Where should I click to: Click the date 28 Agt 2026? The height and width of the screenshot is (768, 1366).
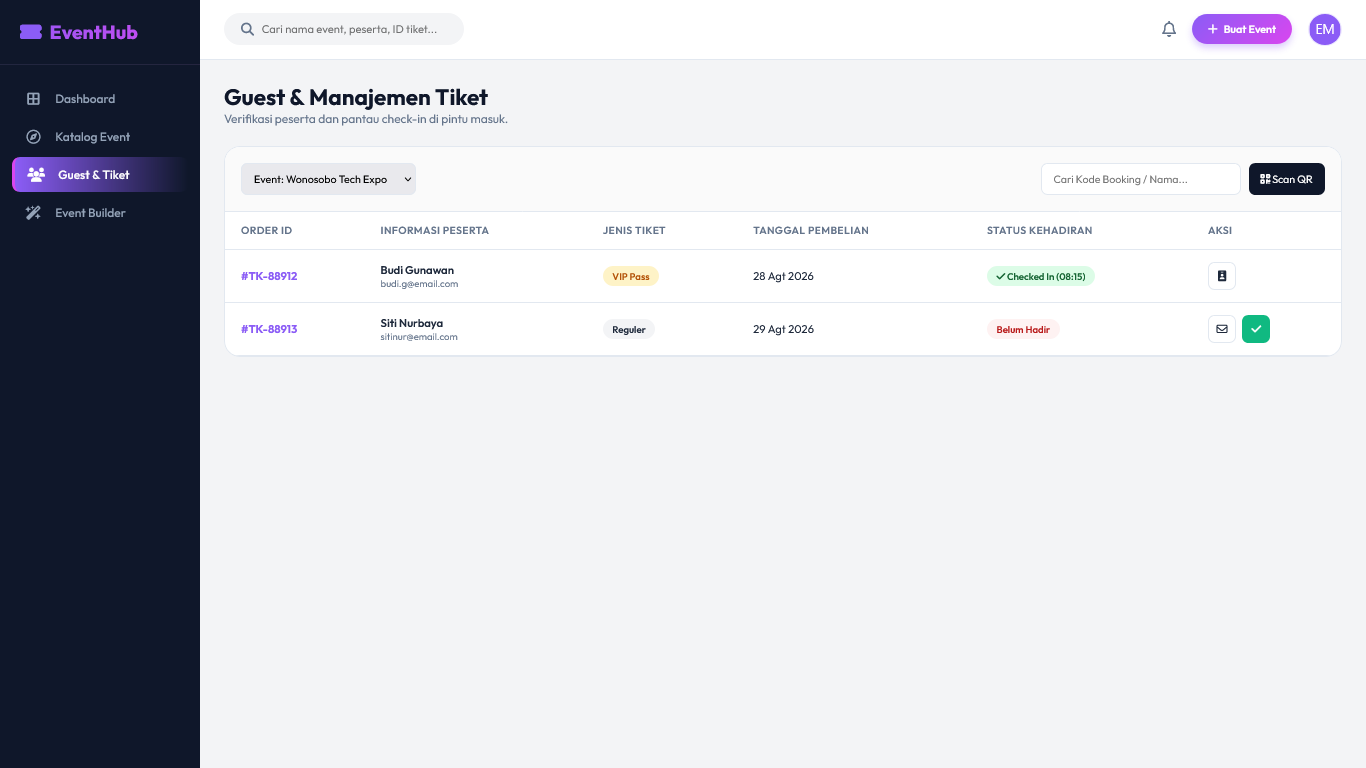(x=784, y=276)
